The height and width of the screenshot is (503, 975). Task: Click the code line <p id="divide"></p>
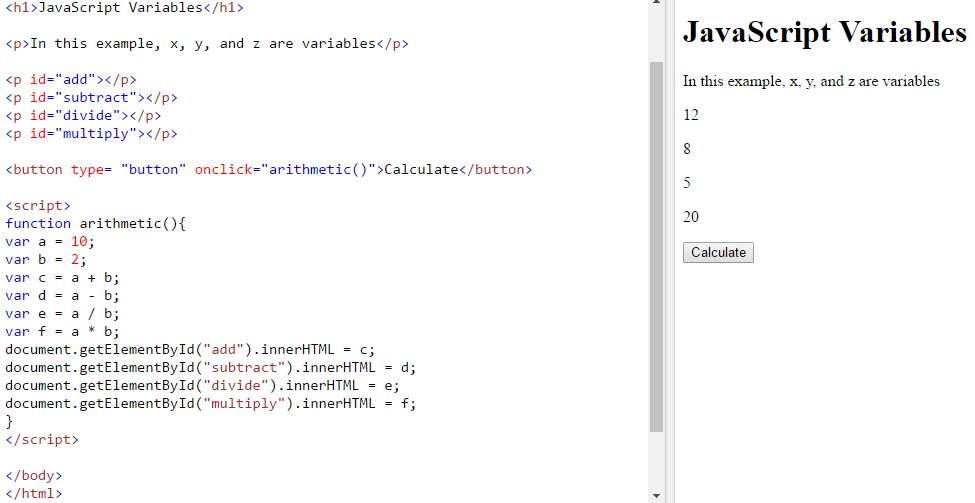83,116
